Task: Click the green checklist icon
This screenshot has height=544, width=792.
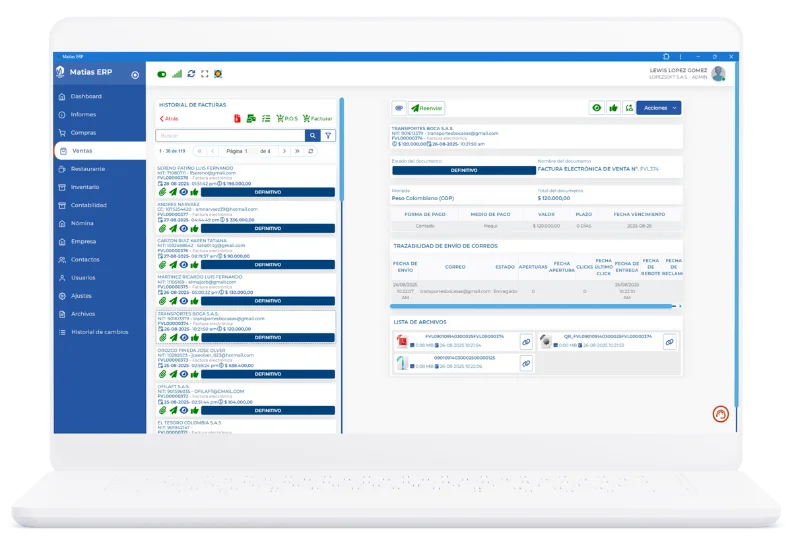Action: (x=266, y=118)
